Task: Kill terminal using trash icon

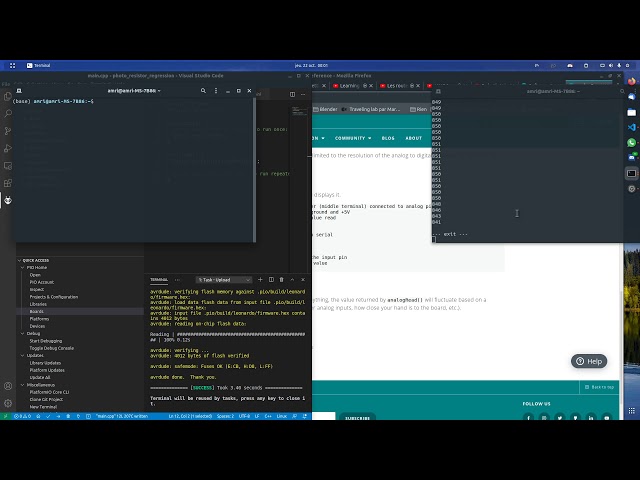Action: (282, 280)
